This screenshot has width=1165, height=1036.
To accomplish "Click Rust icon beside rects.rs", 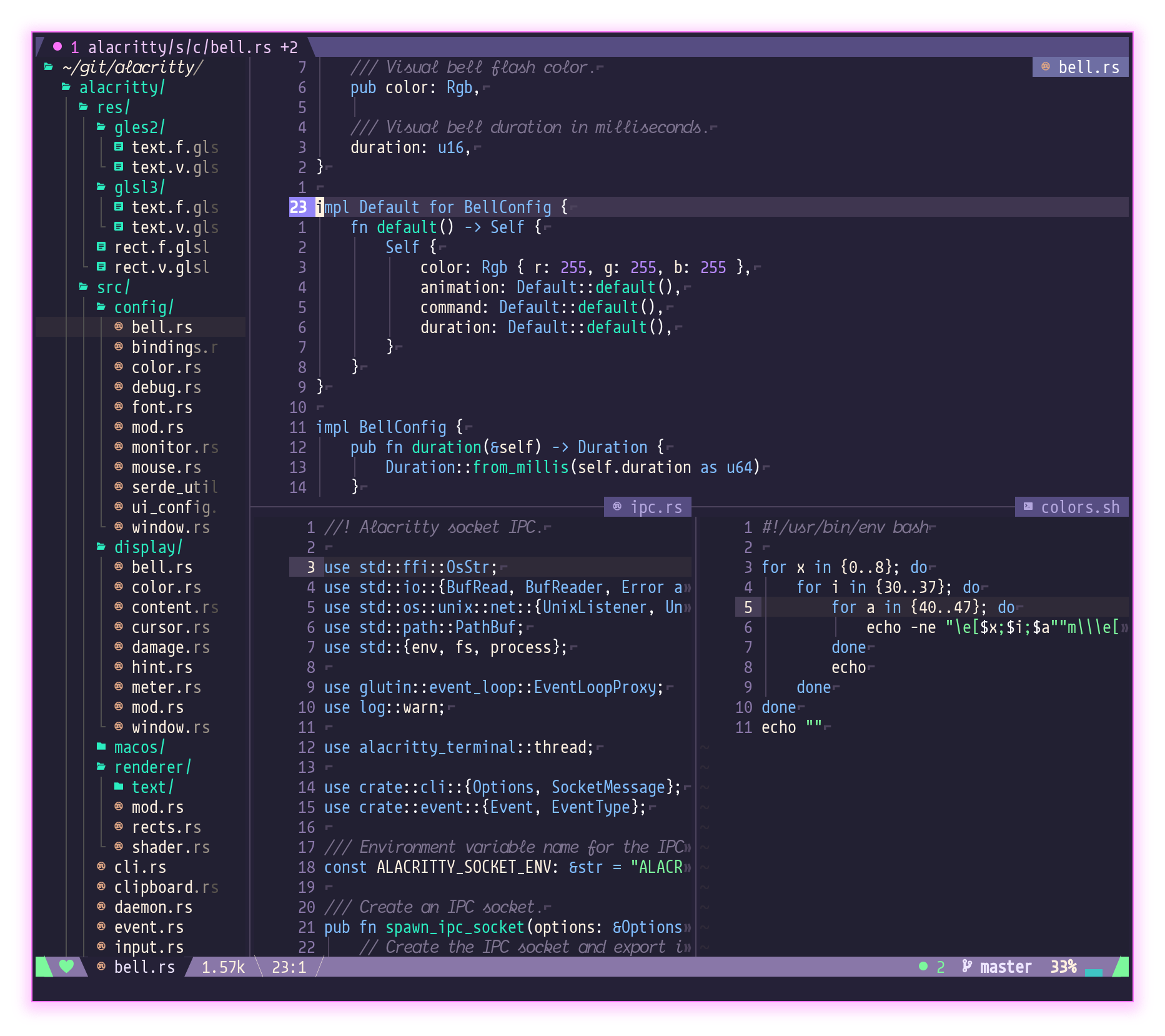I will coord(119,827).
